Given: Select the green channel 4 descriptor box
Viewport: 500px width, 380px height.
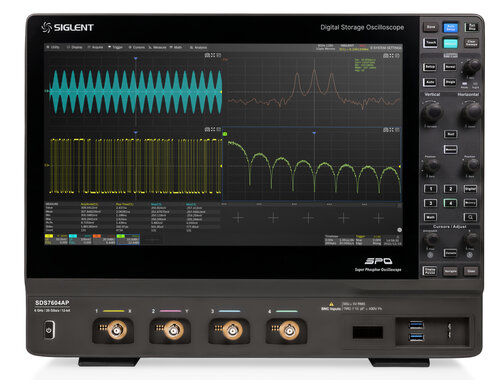Looking at the screenshot, I should (x=128, y=239).
